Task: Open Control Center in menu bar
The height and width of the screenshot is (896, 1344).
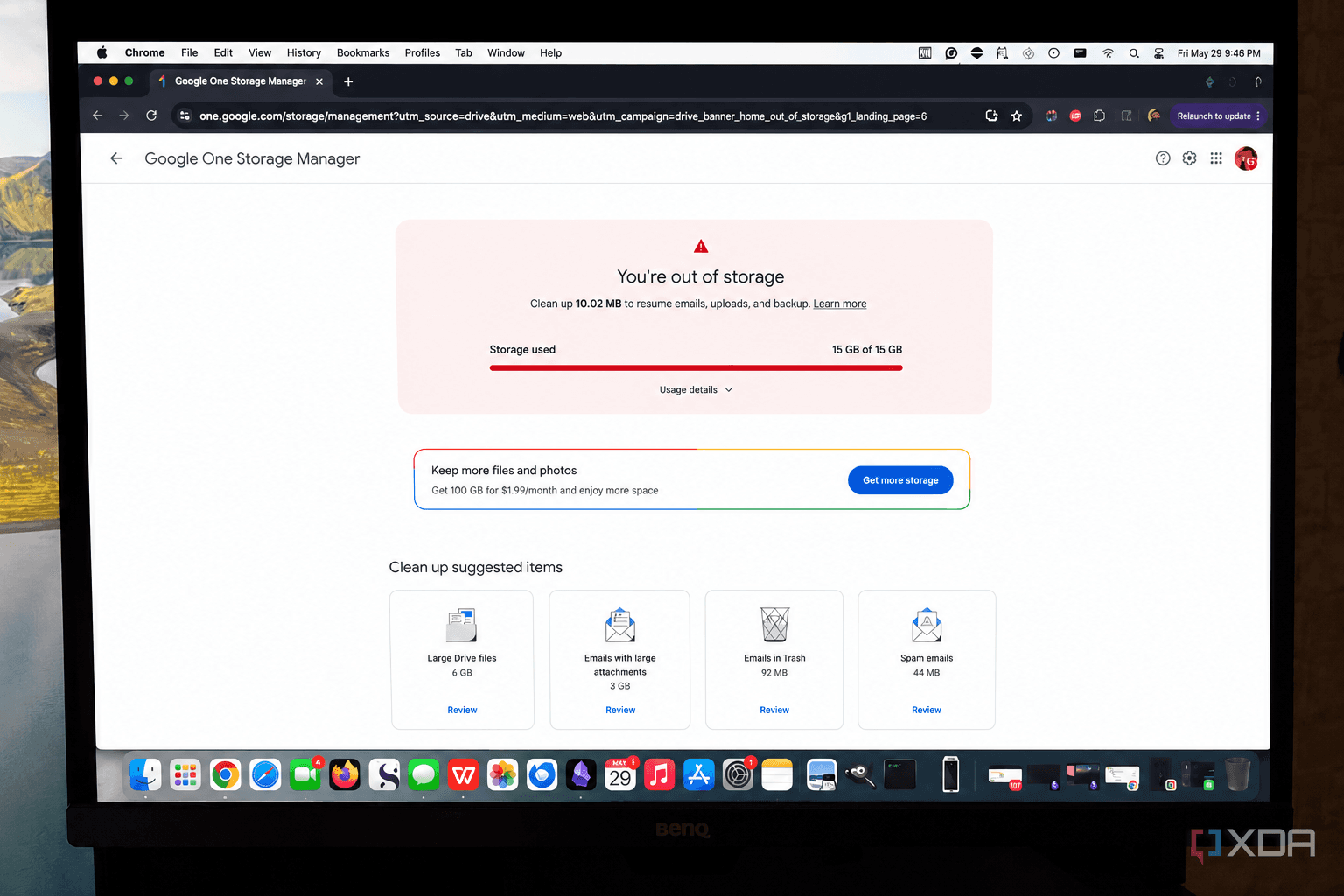Action: click(1158, 53)
